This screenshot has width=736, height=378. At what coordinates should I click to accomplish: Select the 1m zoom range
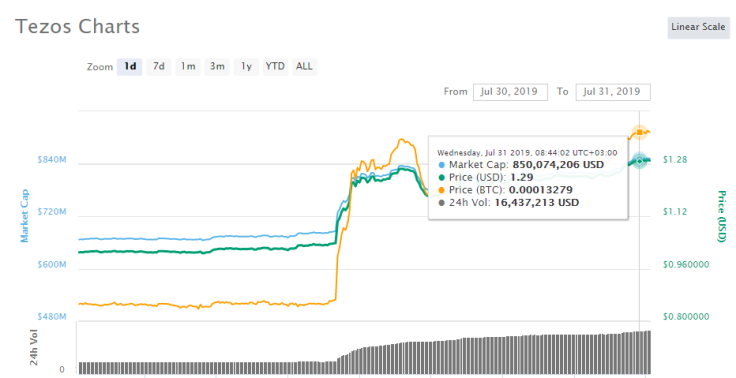point(188,67)
